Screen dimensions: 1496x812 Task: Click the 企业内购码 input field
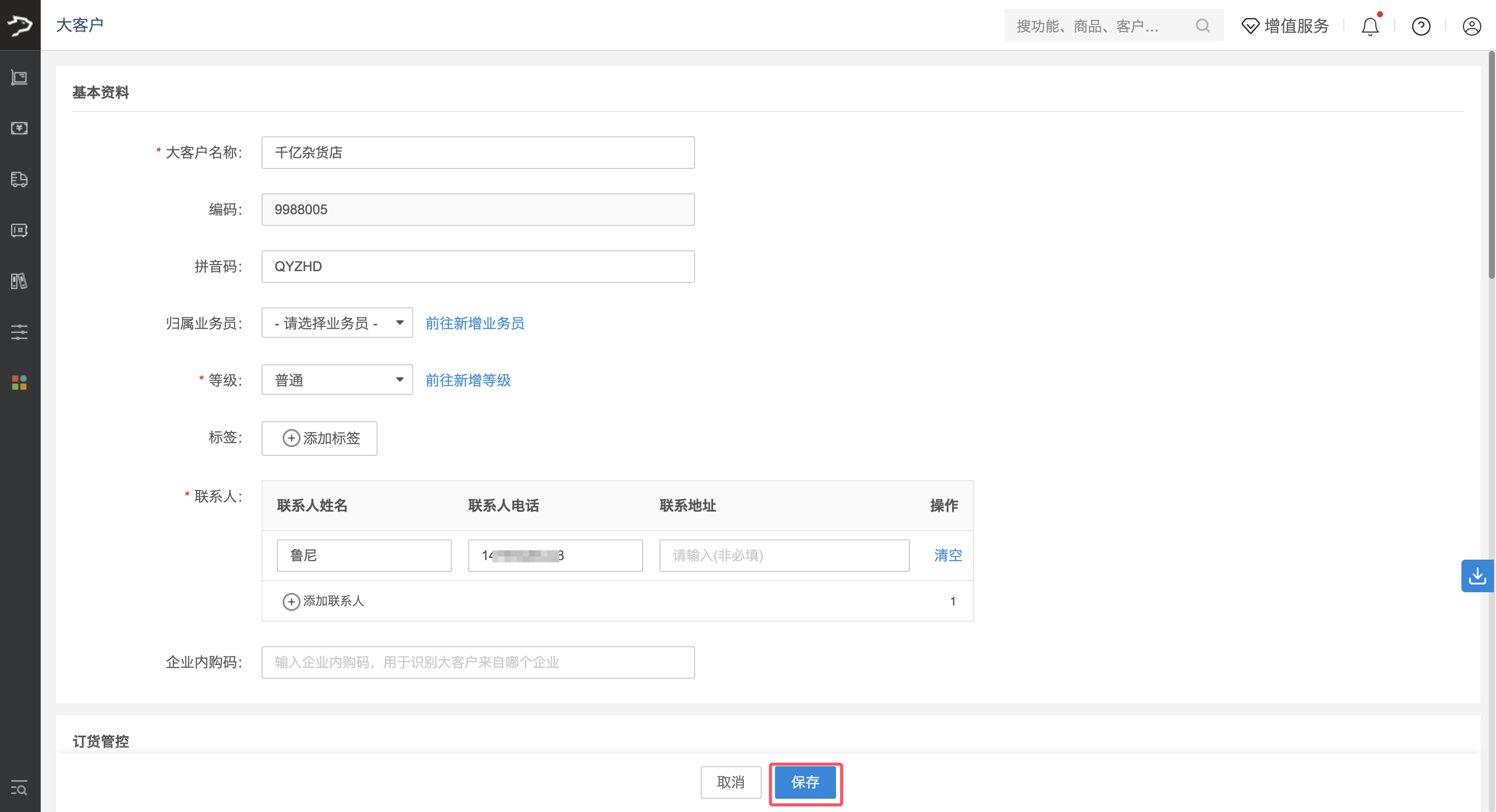click(477, 662)
